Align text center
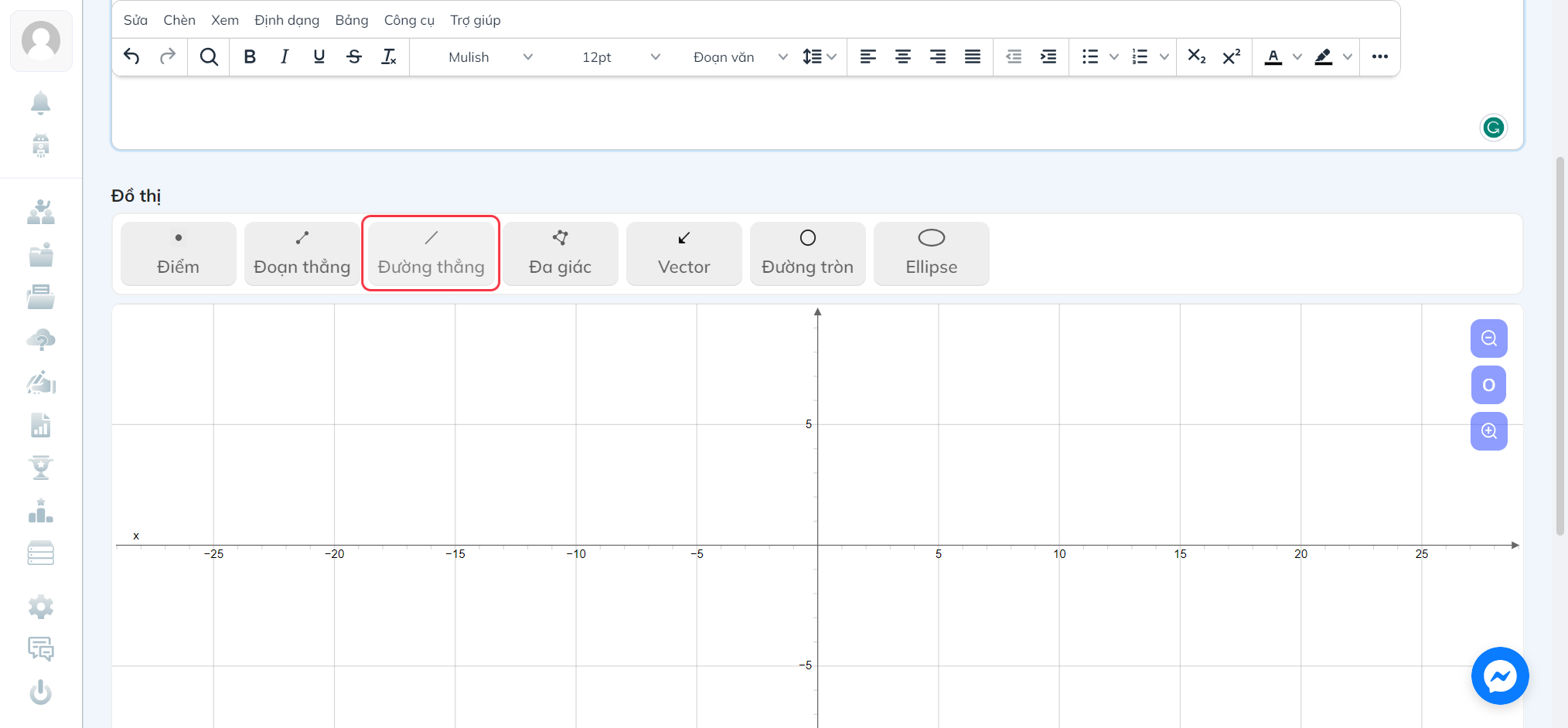1568x728 pixels. [903, 56]
